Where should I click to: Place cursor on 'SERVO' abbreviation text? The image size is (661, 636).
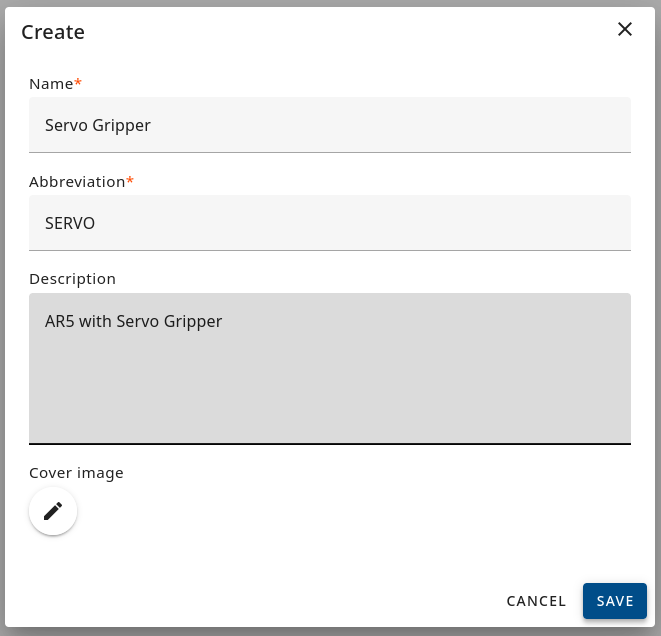pyautogui.click(x=70, y=223)
